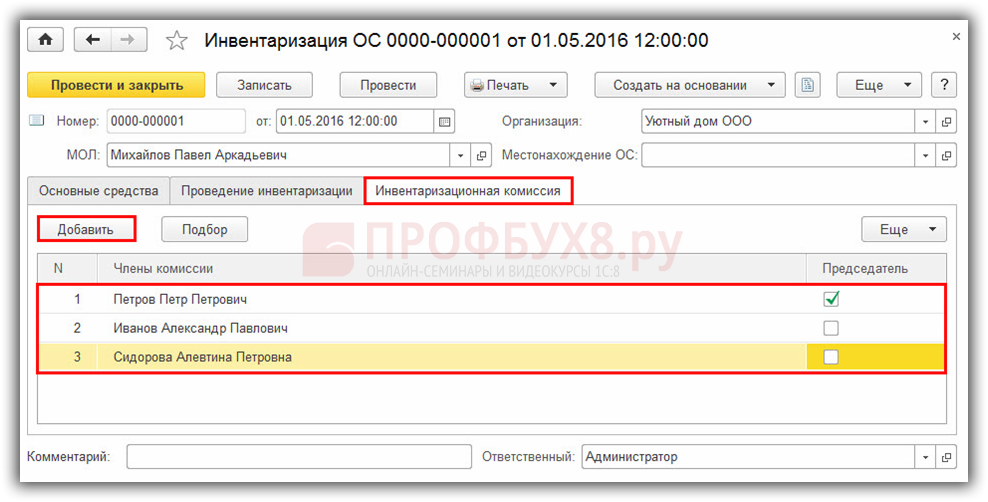988x502 pixels.
Task: Open the Организация dropdown arrow
Action: pos(925,122)
